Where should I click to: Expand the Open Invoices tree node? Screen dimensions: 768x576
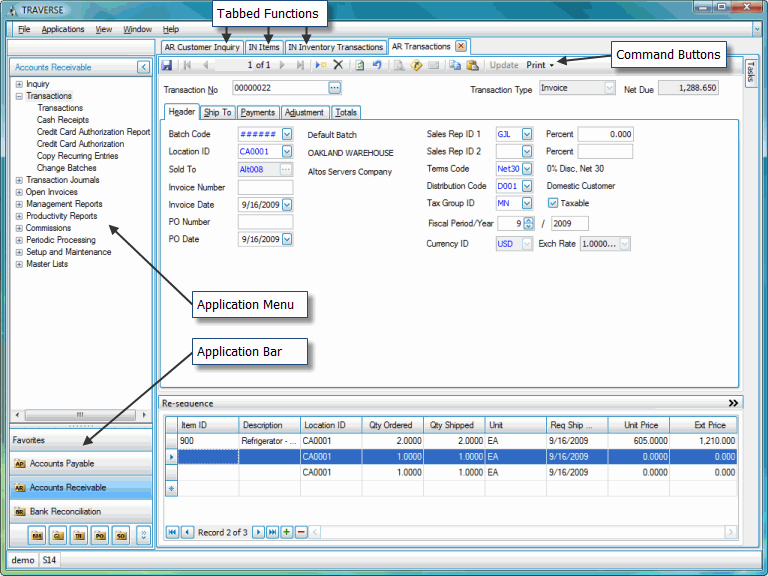19,192
